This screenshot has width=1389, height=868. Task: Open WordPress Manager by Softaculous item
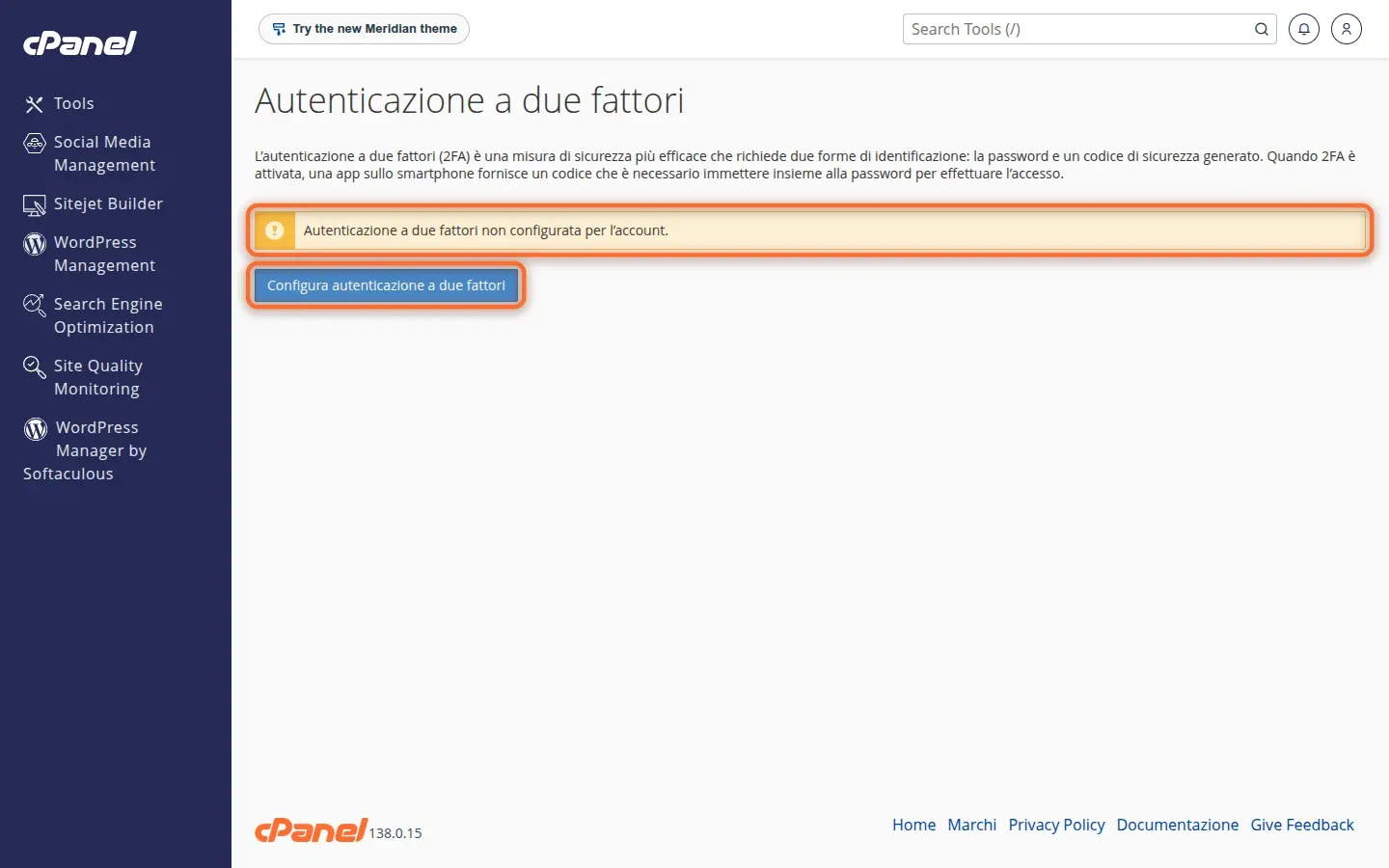click(86, 450)
